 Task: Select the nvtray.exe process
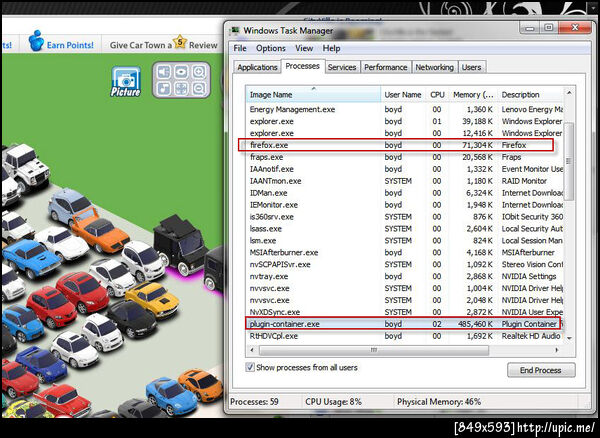pyautogui.click(x=404, y=276)
